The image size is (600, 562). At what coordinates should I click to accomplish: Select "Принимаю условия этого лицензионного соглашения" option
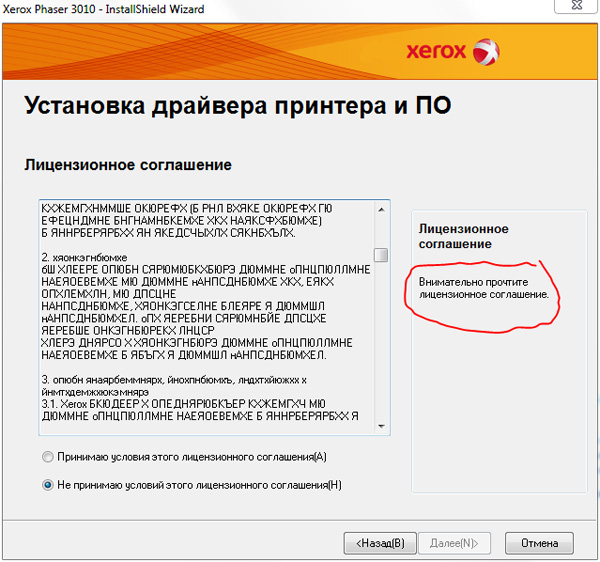pos(48,457)
